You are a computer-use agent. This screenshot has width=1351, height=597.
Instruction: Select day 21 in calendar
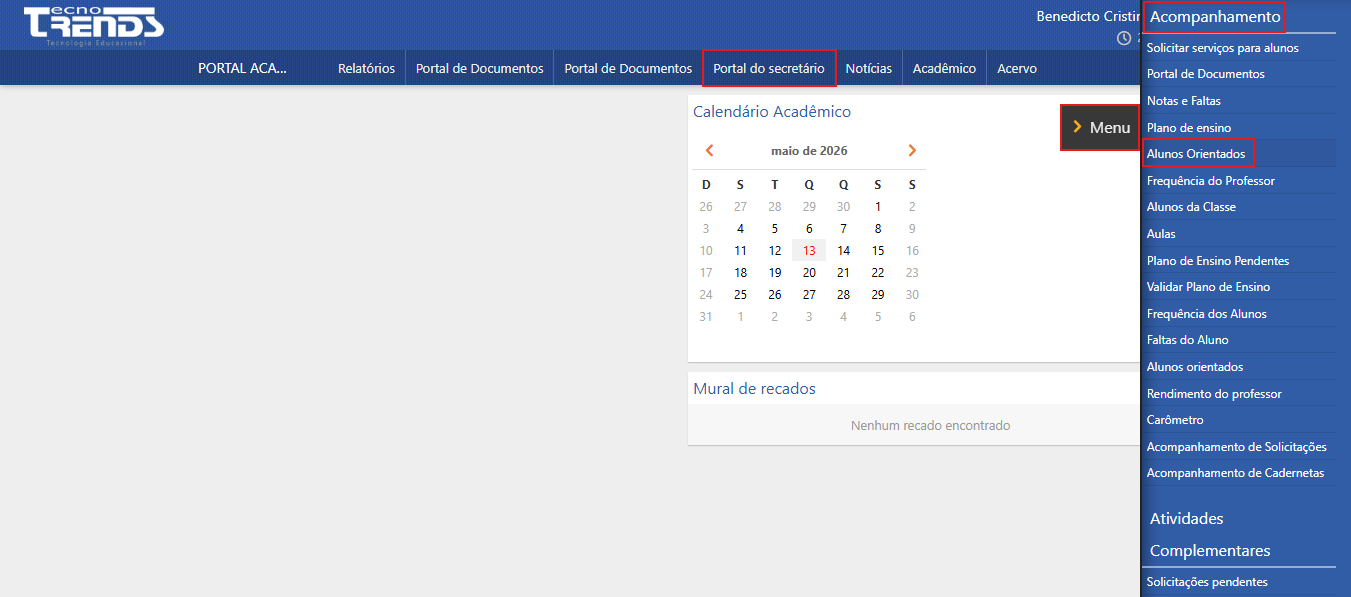(x=843, y=273)
